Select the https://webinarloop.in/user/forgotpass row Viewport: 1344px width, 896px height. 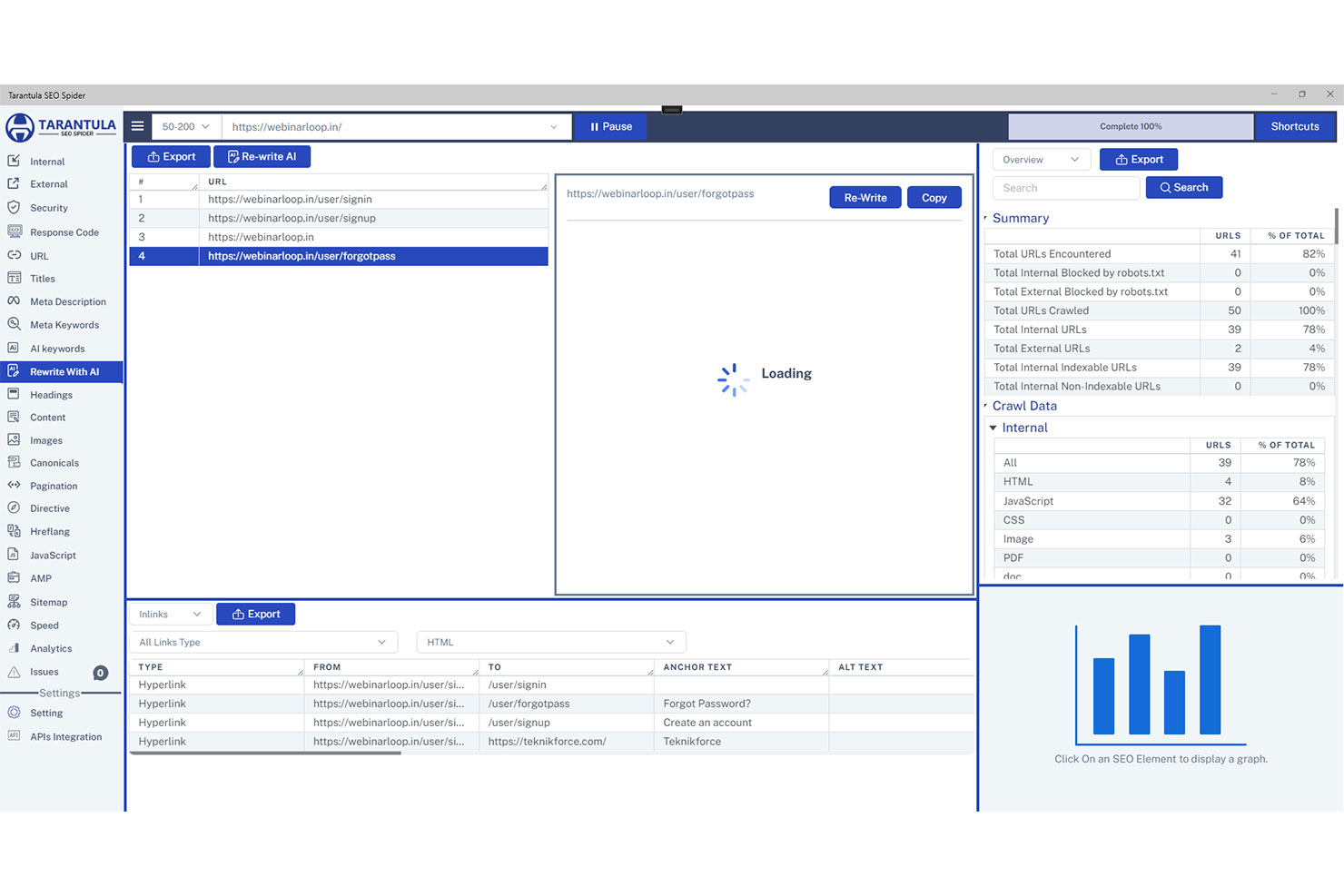(339, 256)
